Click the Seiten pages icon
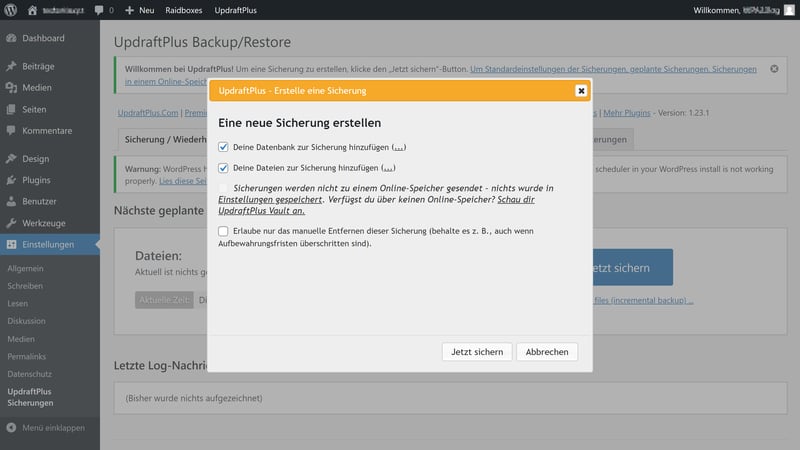 (x=11, y=109)
